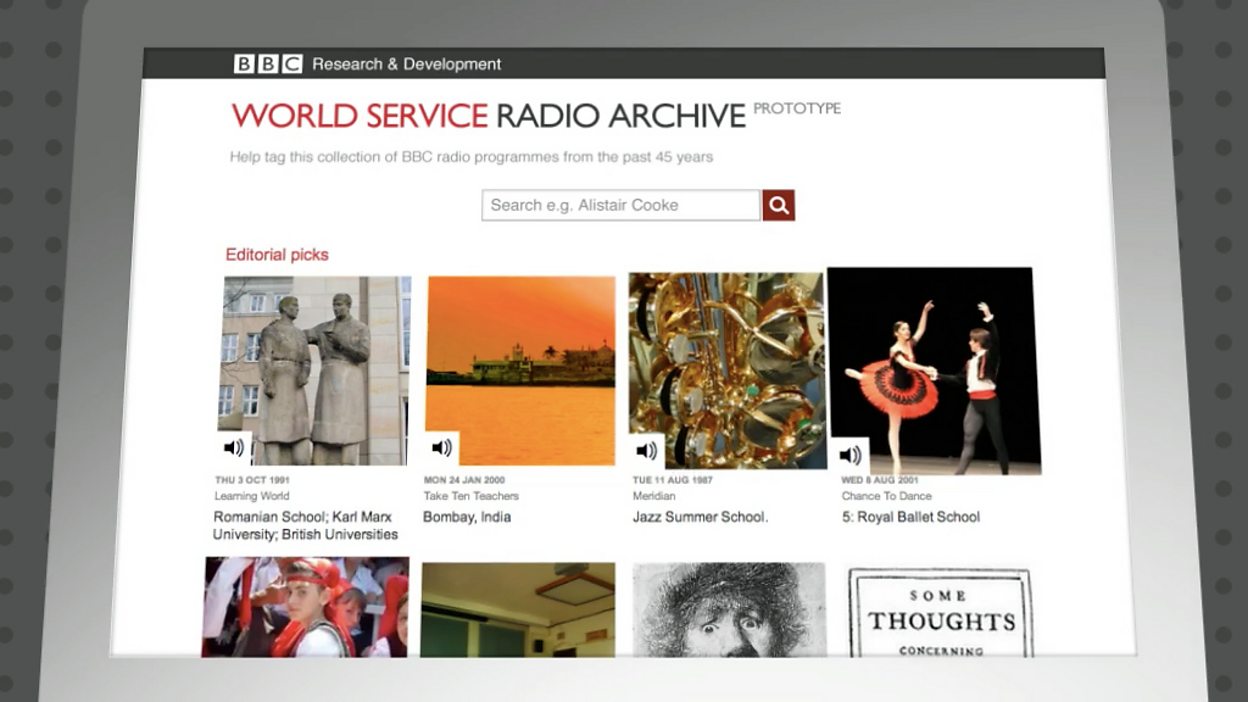Screen dimensions: 1248x702
Task: Open the "Jazz Summer School" programme link
Action: point(698,516)
